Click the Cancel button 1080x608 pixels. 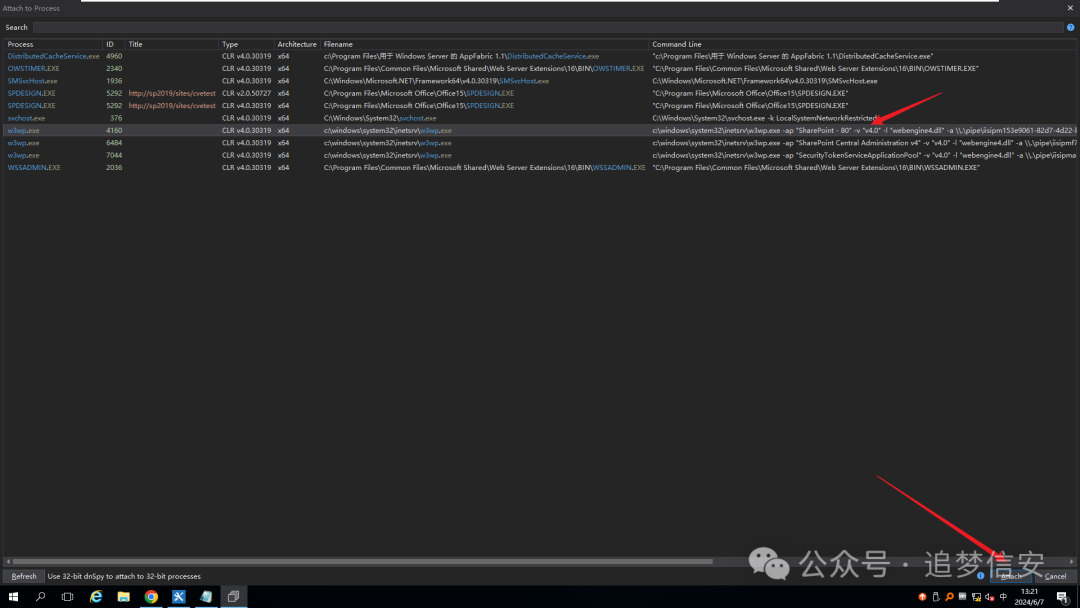click(x=1055, y=576)
